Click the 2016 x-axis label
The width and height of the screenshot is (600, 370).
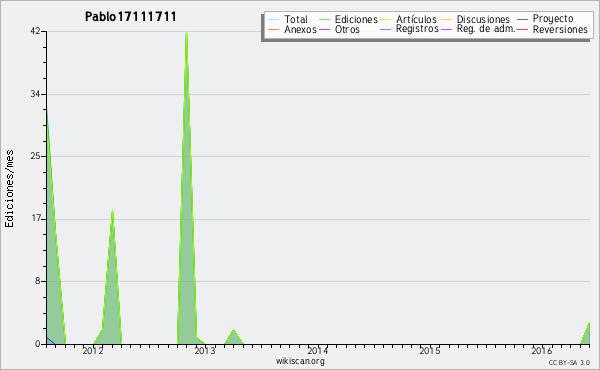pyautogui.click(x=541, y=351)
